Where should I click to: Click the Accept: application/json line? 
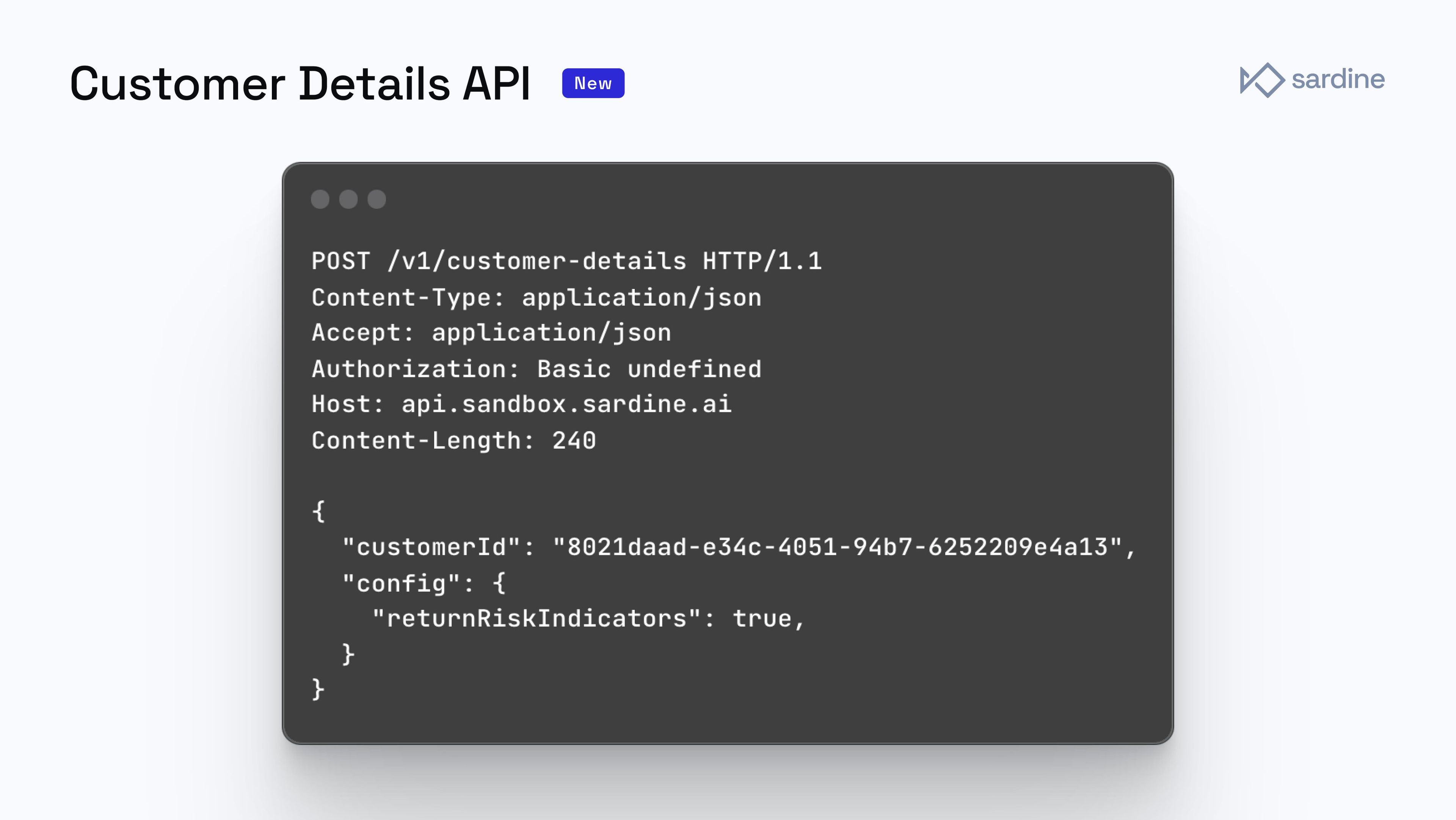click(x=491, y=333)
